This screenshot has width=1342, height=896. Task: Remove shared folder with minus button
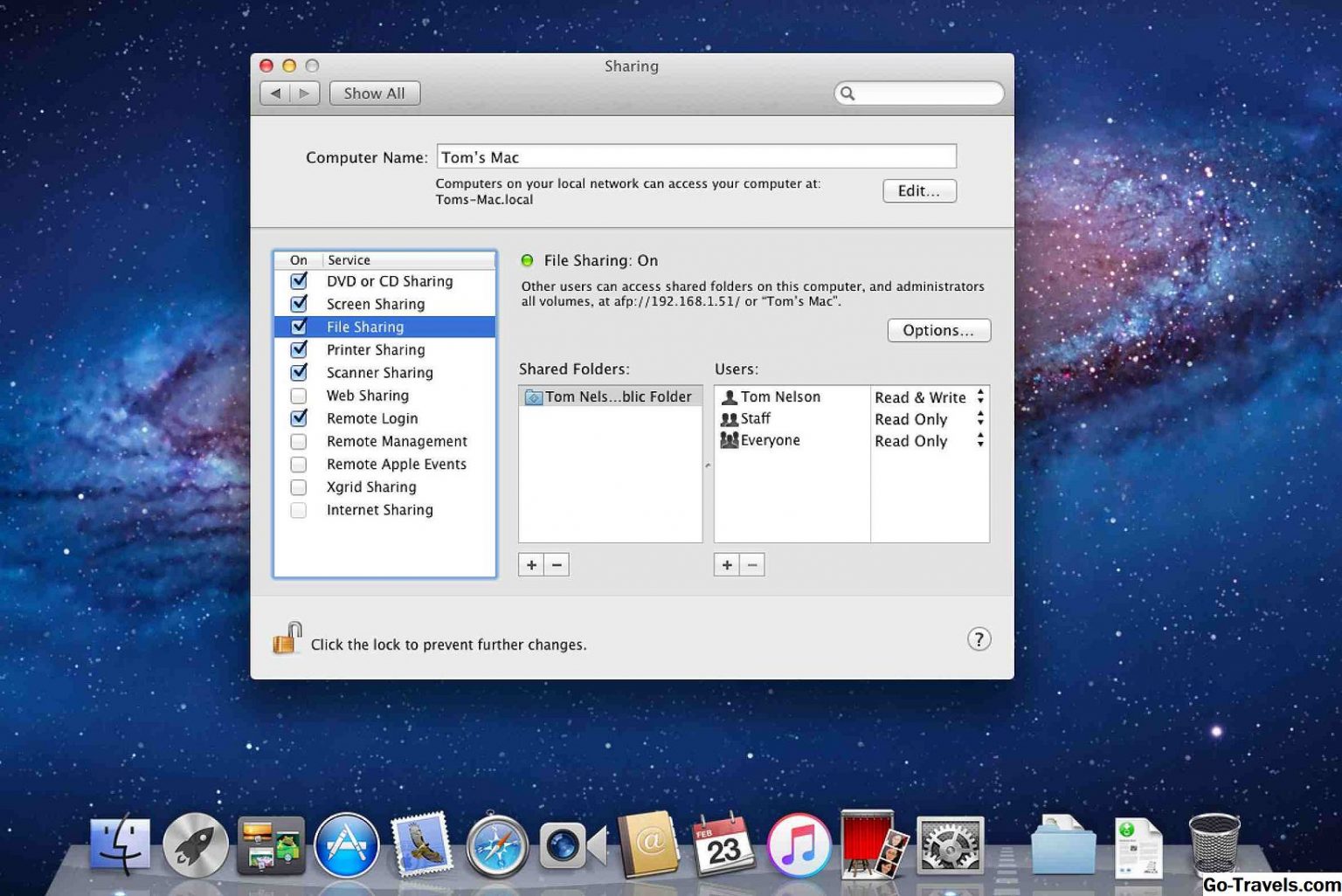pyautogui.click(x=557, y=565)
